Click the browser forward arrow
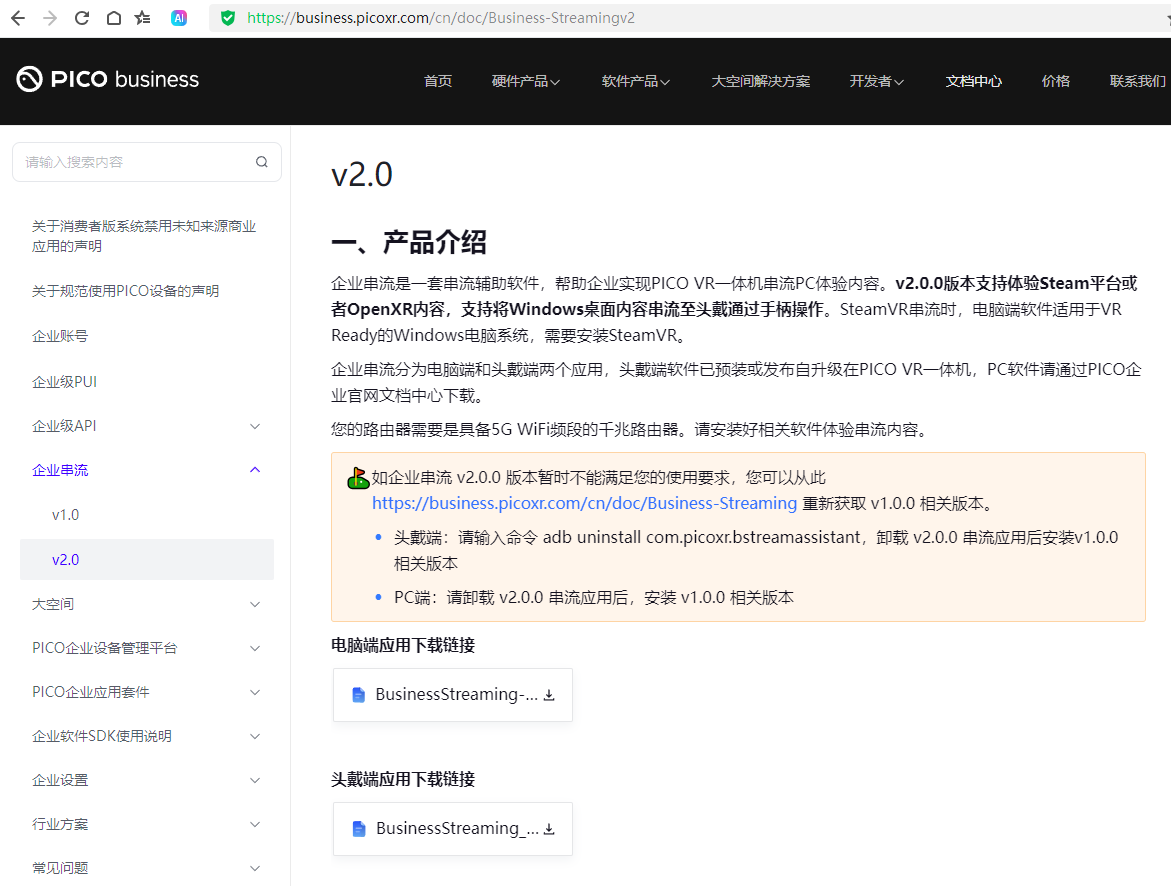Viewport: 1171px width, 886px height. [50, 18]
